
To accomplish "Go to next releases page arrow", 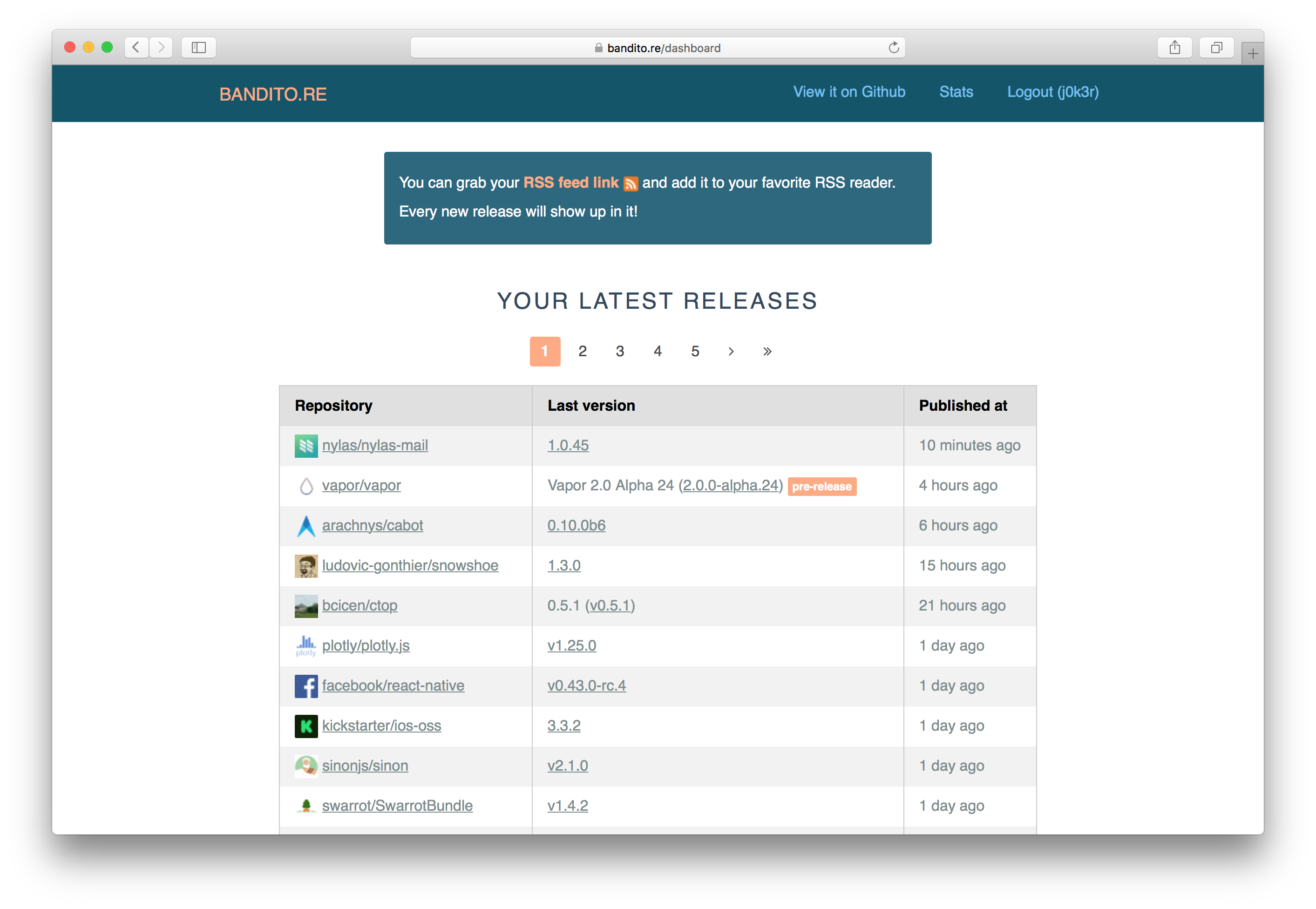I will 731,352.
